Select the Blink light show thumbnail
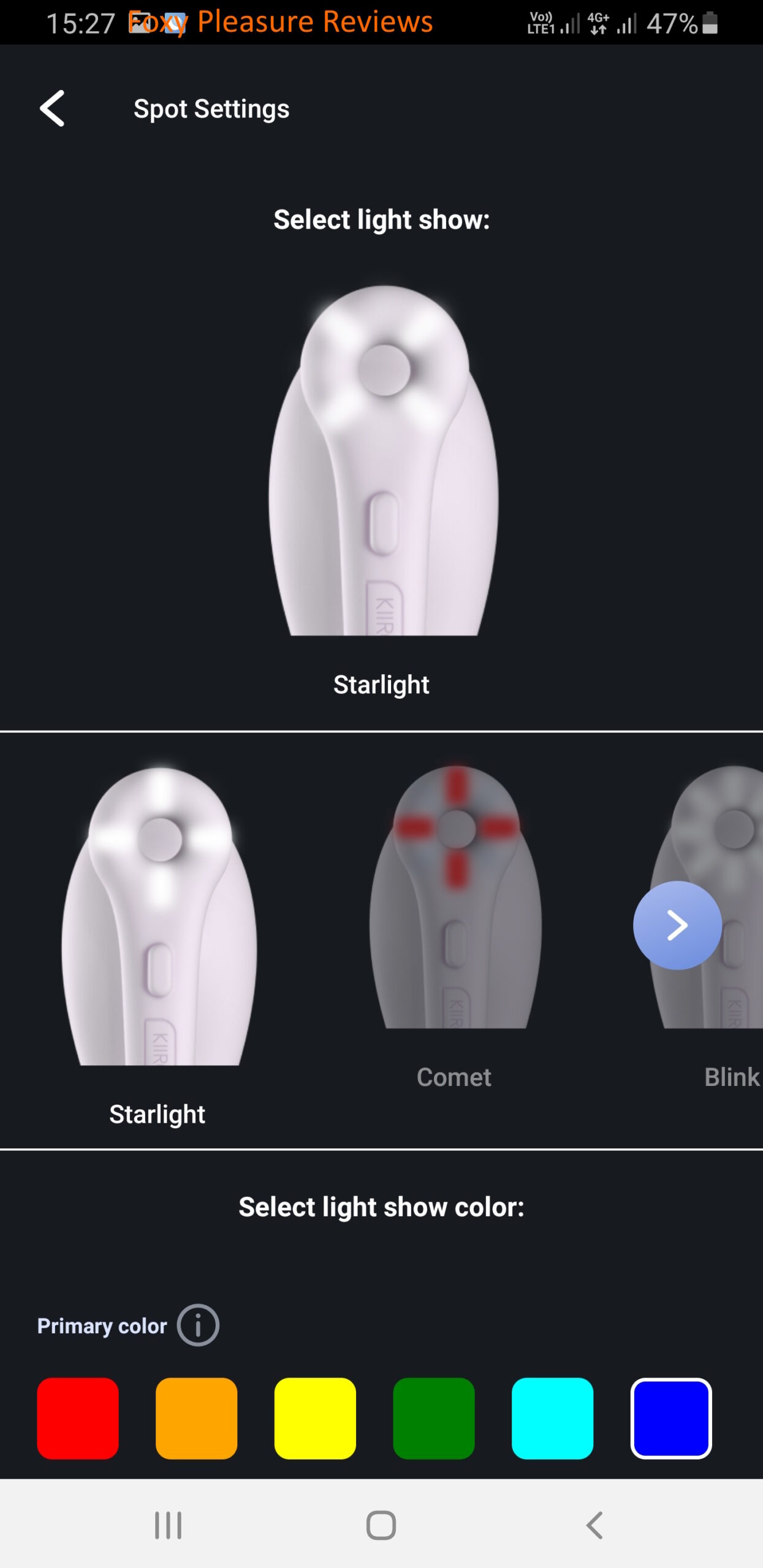 (706, 897)
